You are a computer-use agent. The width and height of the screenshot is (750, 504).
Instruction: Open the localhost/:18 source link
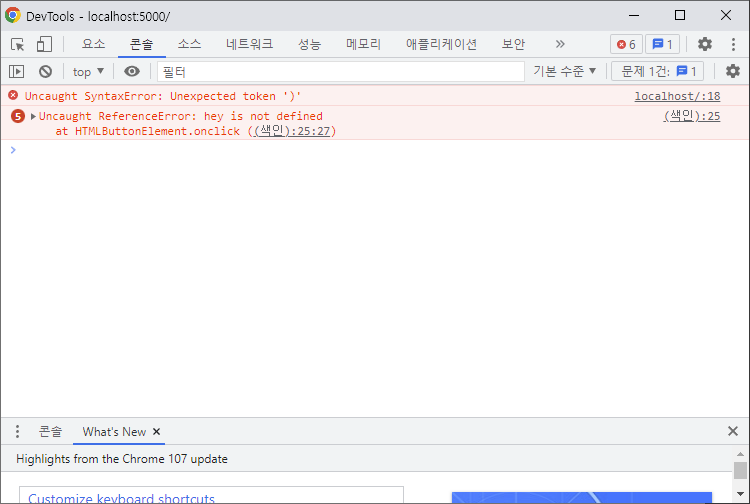(x=677, y=96)
